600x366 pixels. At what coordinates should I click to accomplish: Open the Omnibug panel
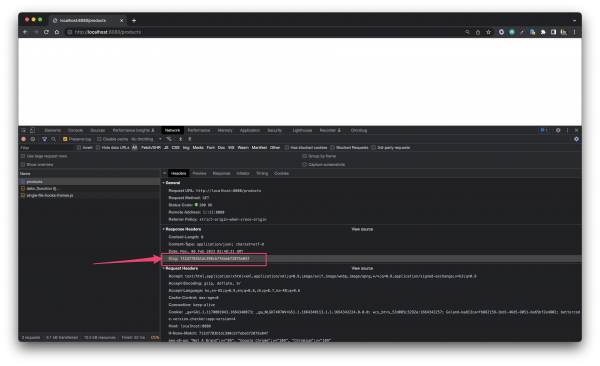click(x=359, y=130)
